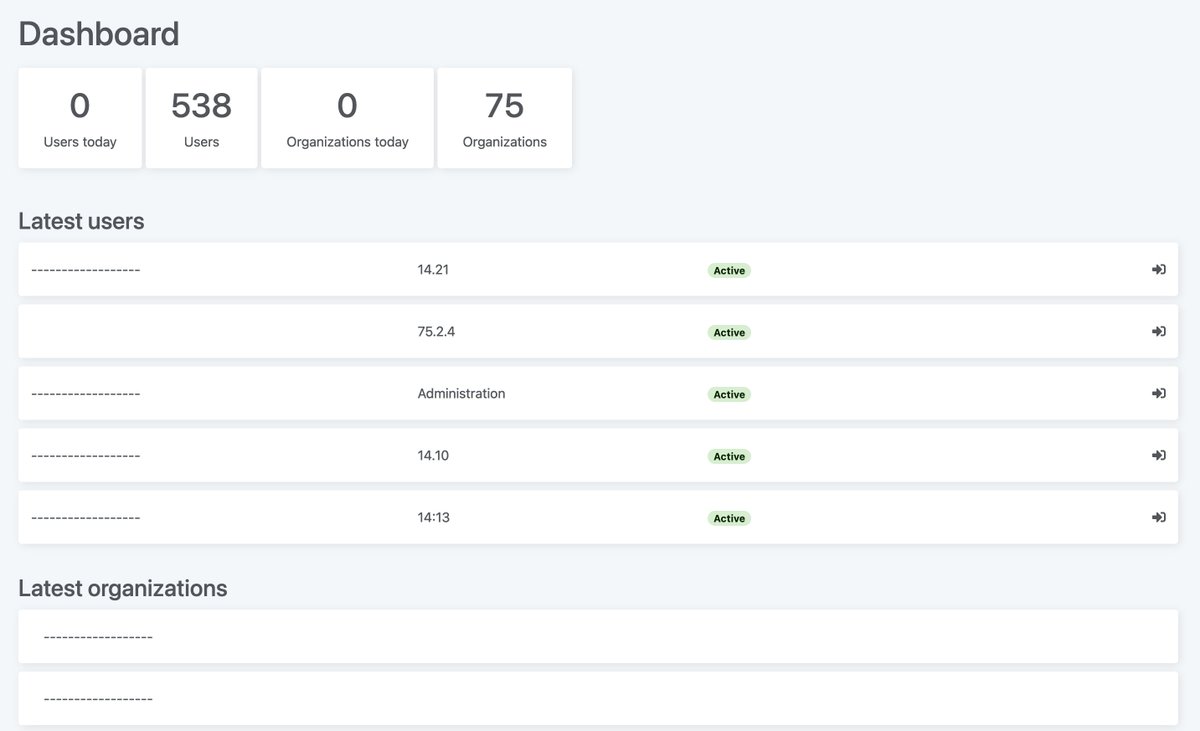Screen dimensions: 1200x731
Task: Click the text "14:13" in Latest users
Action: 433,518
